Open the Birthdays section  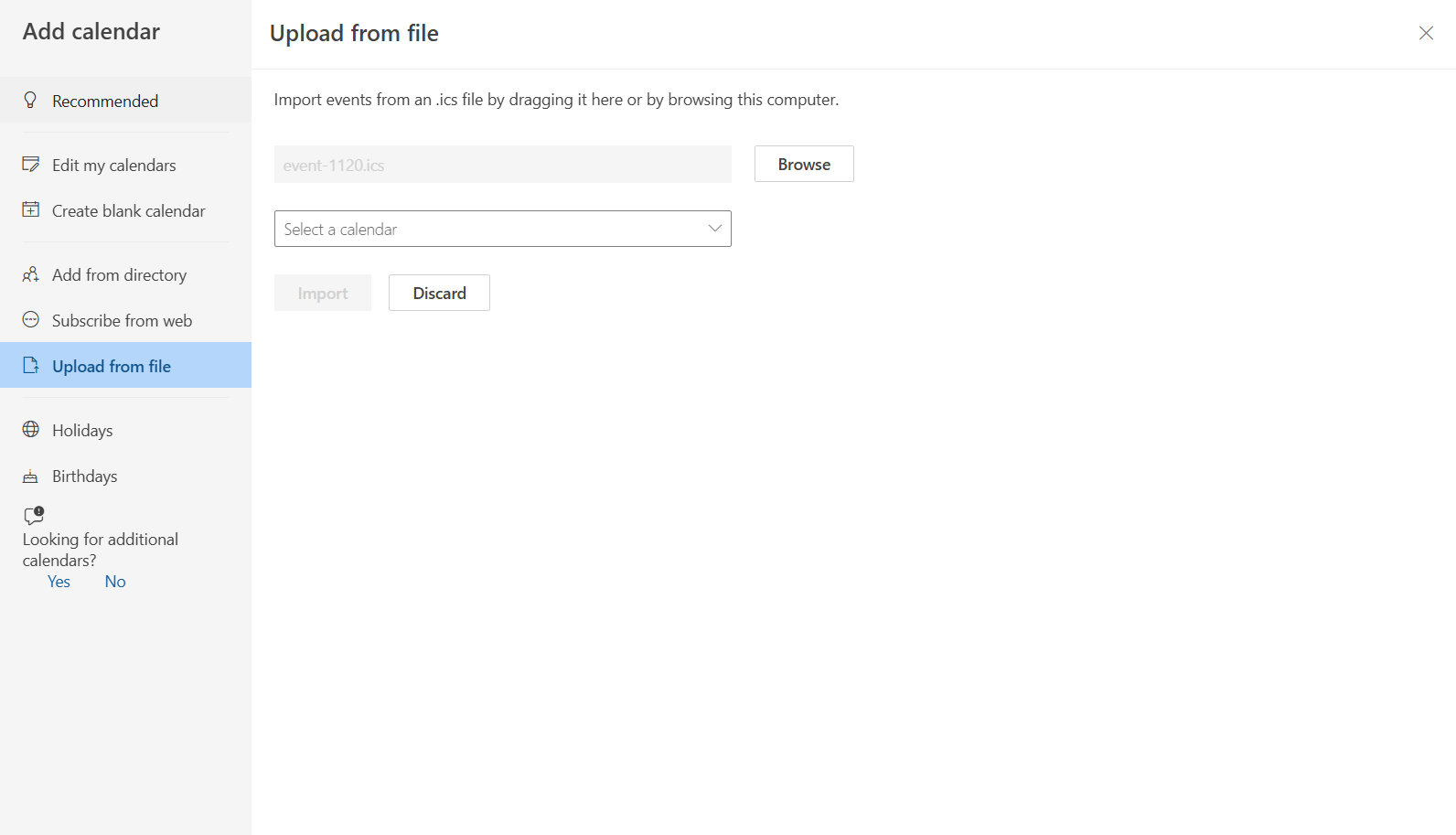coord(125,476)
